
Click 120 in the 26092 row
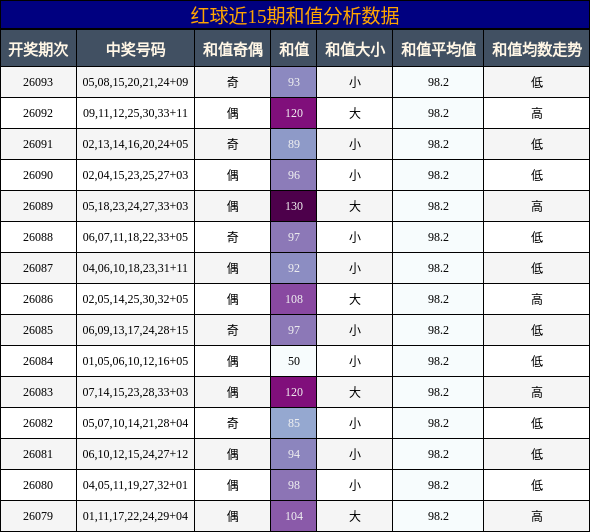click(293, 113)
